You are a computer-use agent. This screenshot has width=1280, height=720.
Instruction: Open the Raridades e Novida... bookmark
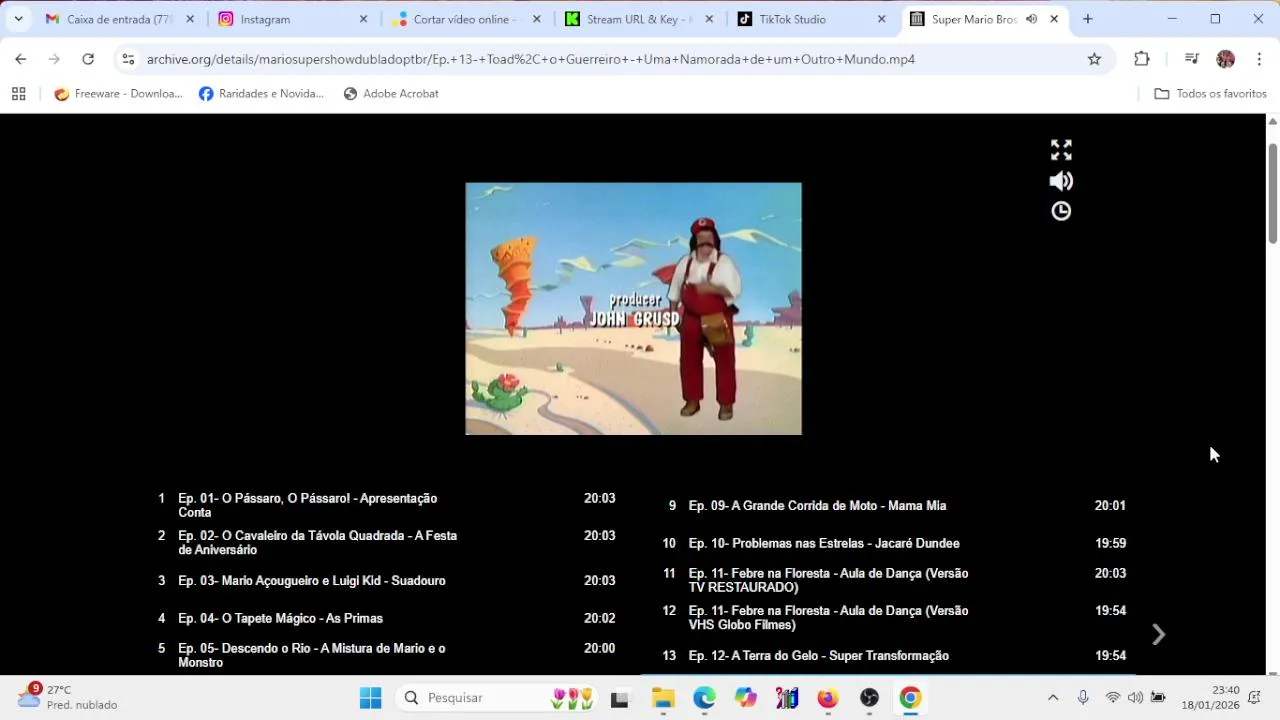(261, 94)
